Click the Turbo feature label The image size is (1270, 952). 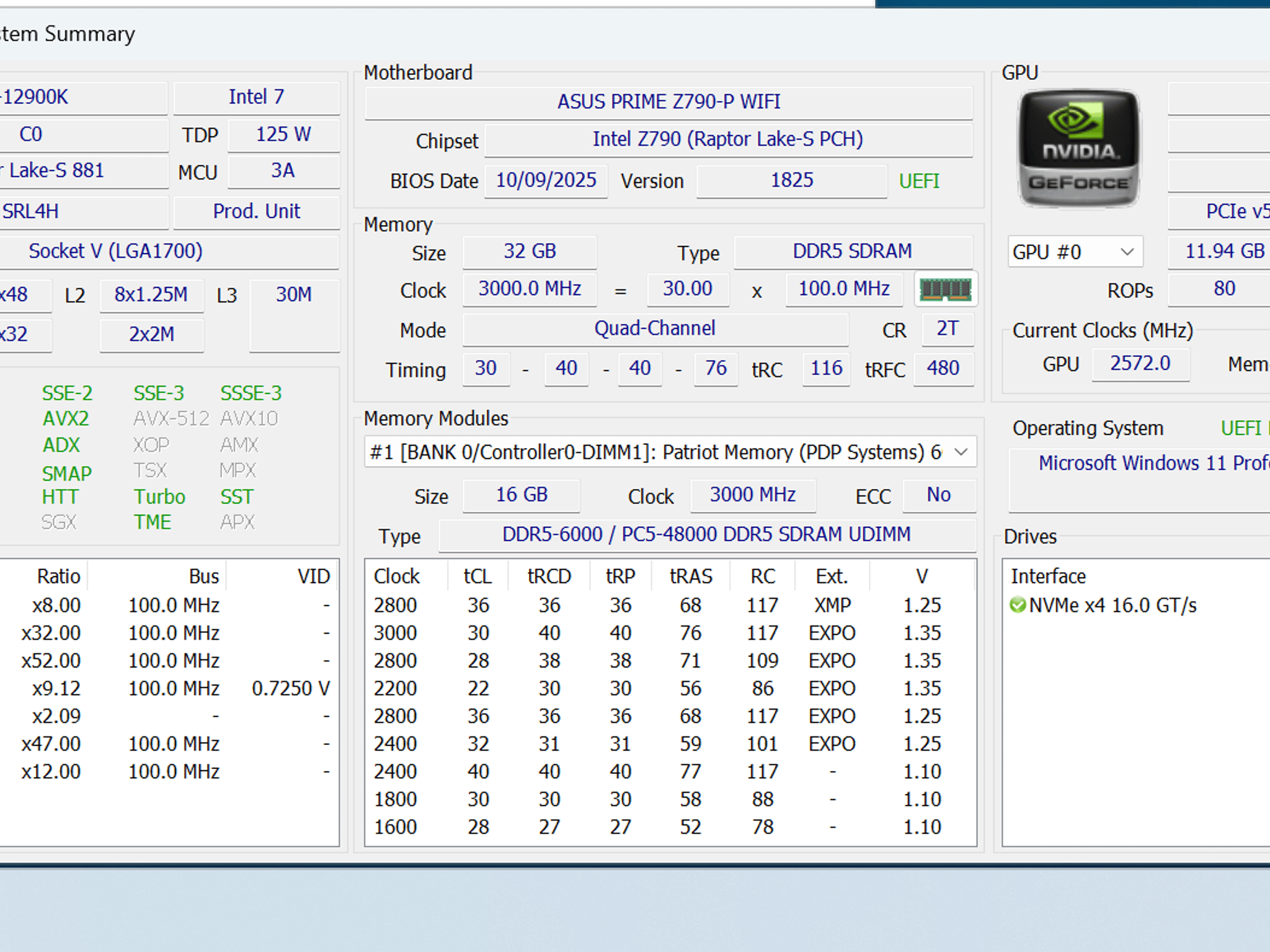point(159,497)
